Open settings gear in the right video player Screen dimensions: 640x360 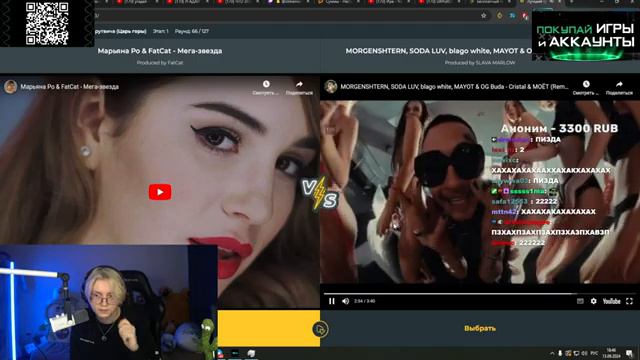(593, 301)
